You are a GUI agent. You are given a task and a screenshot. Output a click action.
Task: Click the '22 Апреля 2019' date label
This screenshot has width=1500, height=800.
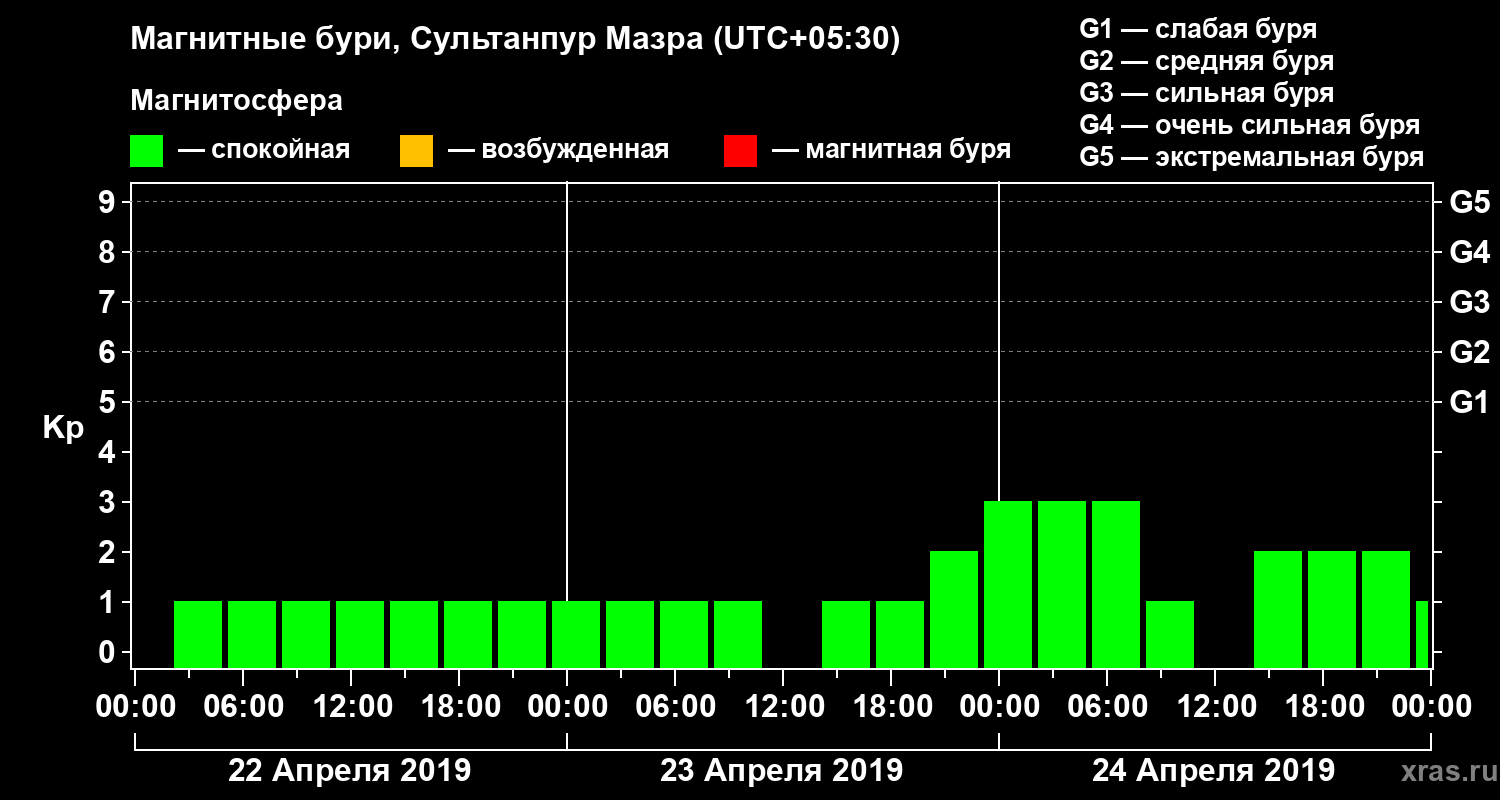point(350,771)
